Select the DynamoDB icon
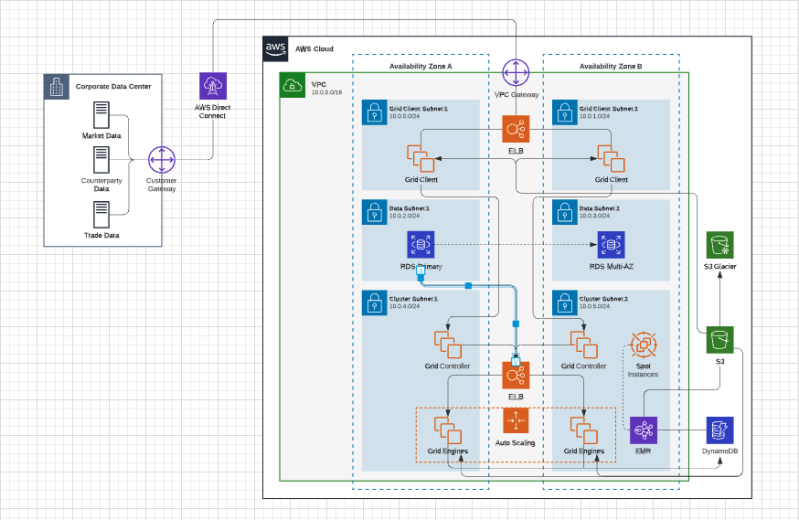Image resolution: width=799 pixels, height=520 pixels. [x=720, y=430]
